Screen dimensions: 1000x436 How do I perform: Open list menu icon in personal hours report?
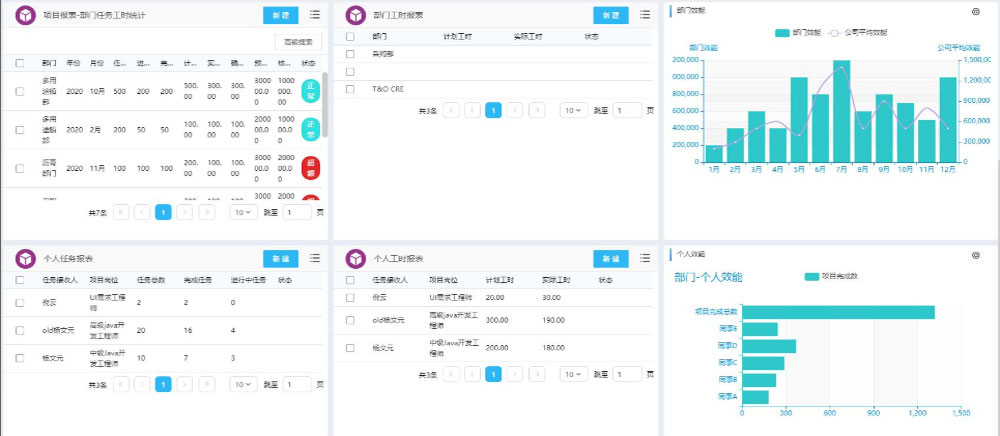pyautogui.click(x=645, y=258)
